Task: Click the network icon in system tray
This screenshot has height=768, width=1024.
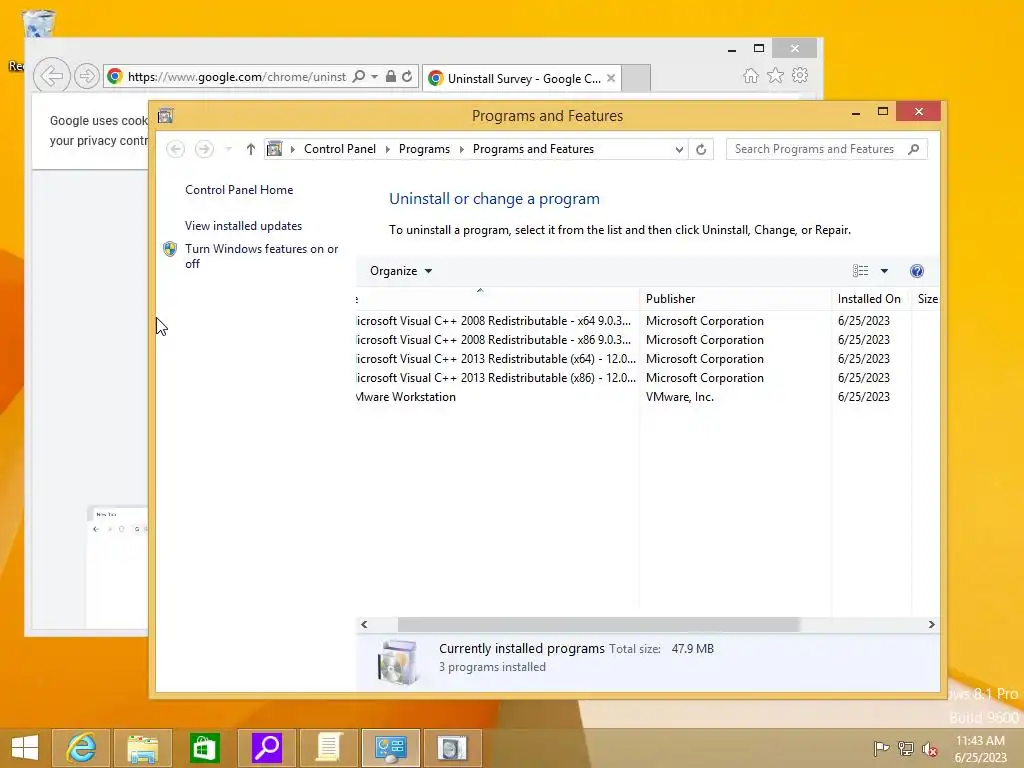Action: click(x=906, y=748)
